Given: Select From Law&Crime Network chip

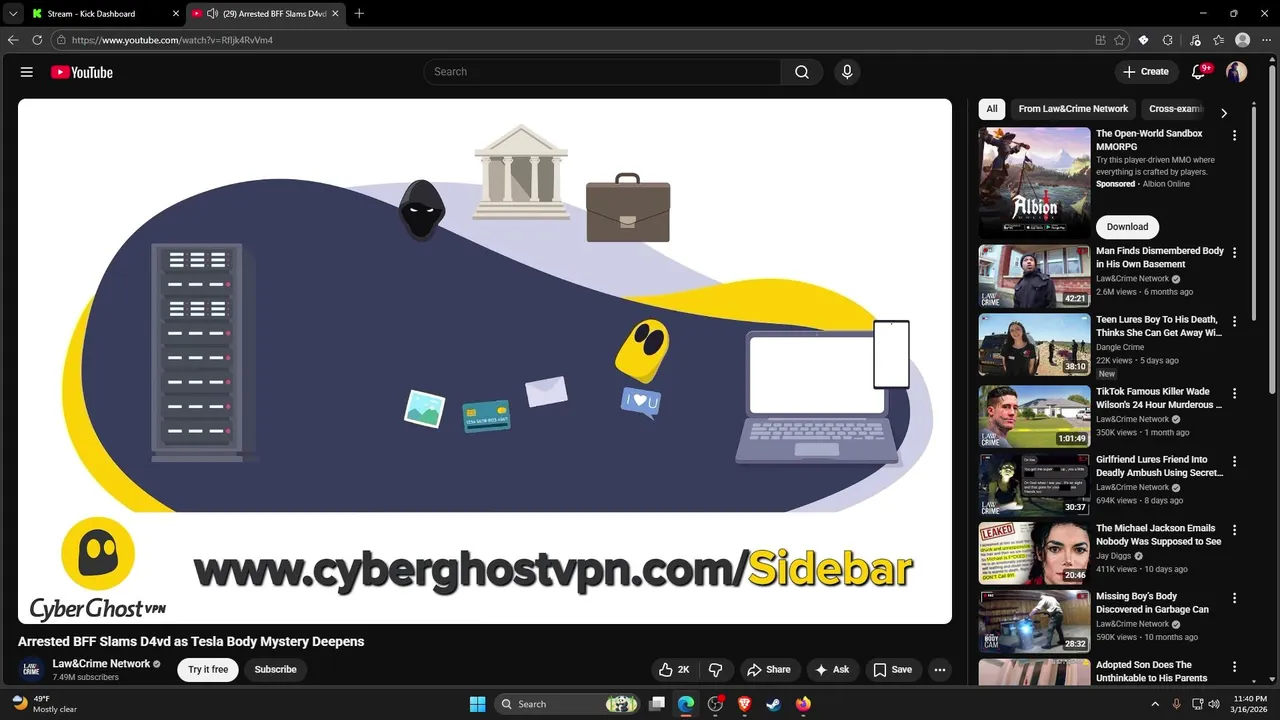Looking at the screenshot, I should click(1073, 109).
